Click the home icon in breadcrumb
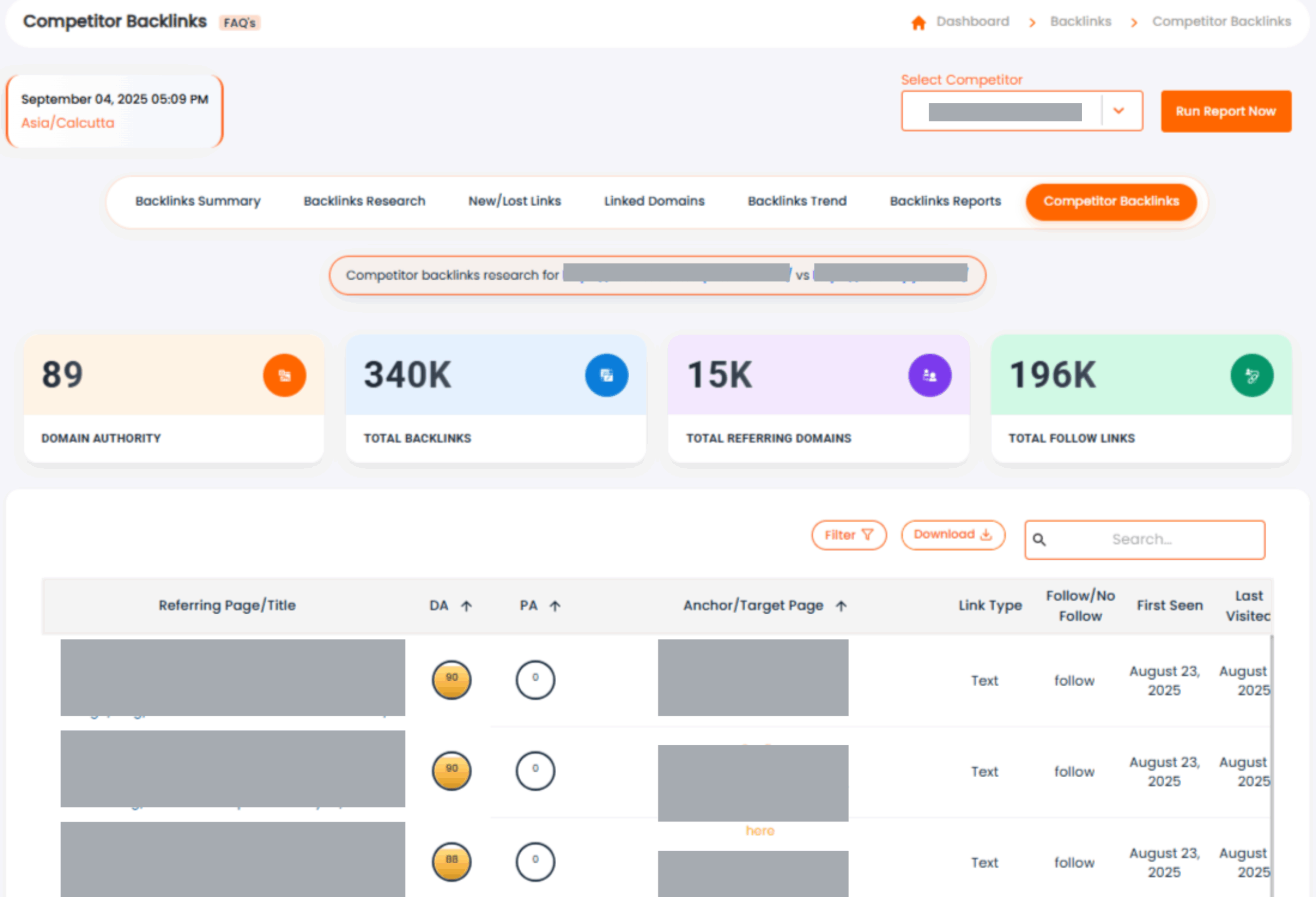 pos(918,23)
